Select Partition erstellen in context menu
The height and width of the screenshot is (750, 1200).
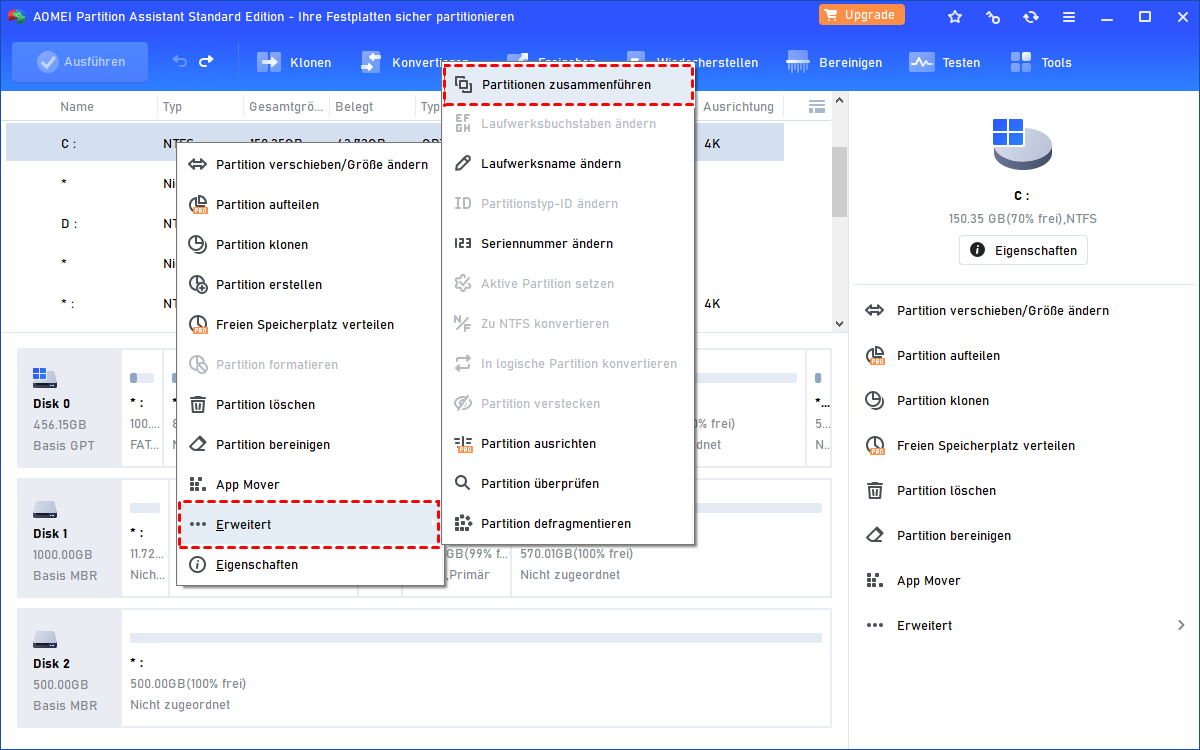[x=310, y=285]
